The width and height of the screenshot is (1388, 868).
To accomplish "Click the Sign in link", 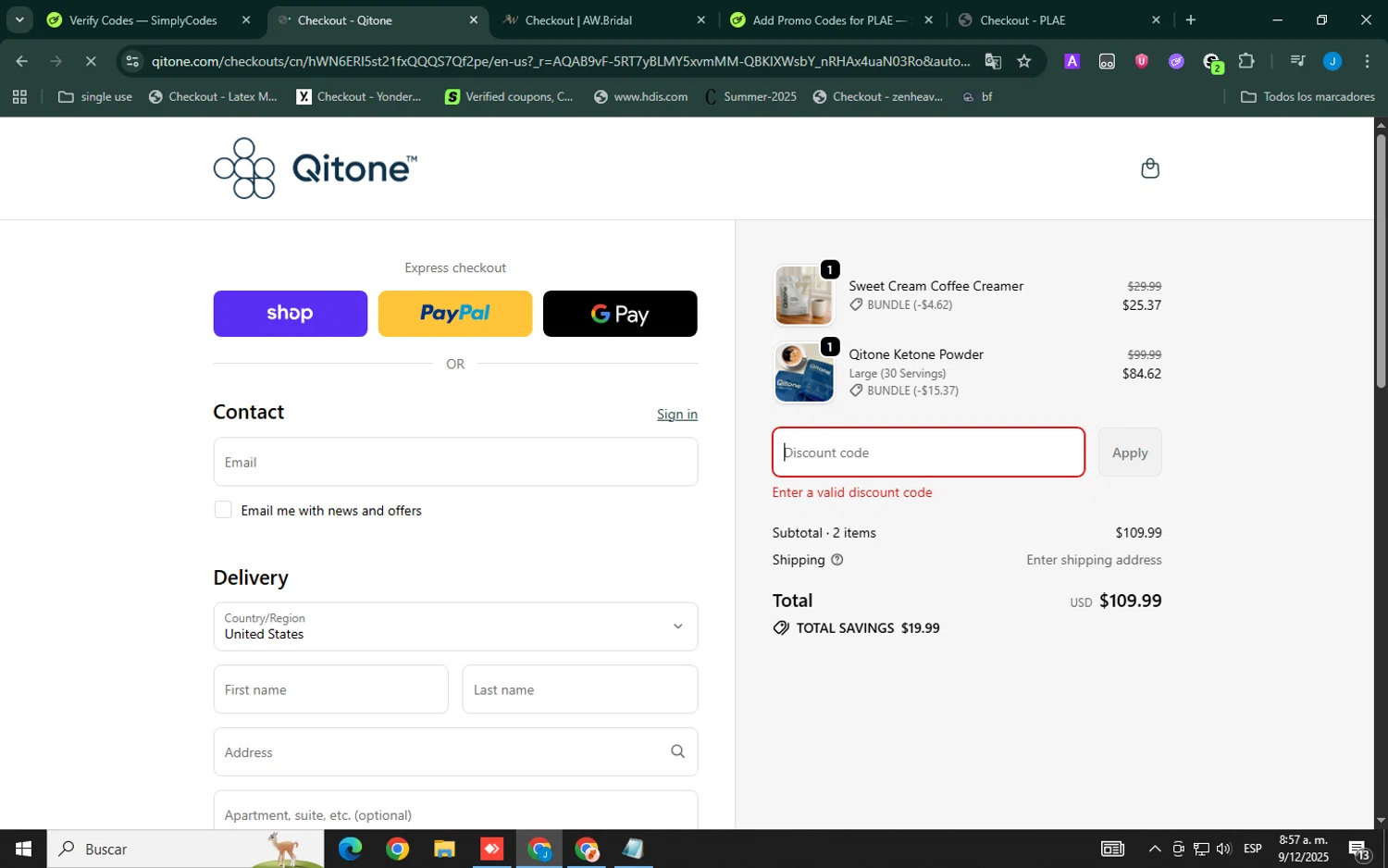I will (677, 415).
